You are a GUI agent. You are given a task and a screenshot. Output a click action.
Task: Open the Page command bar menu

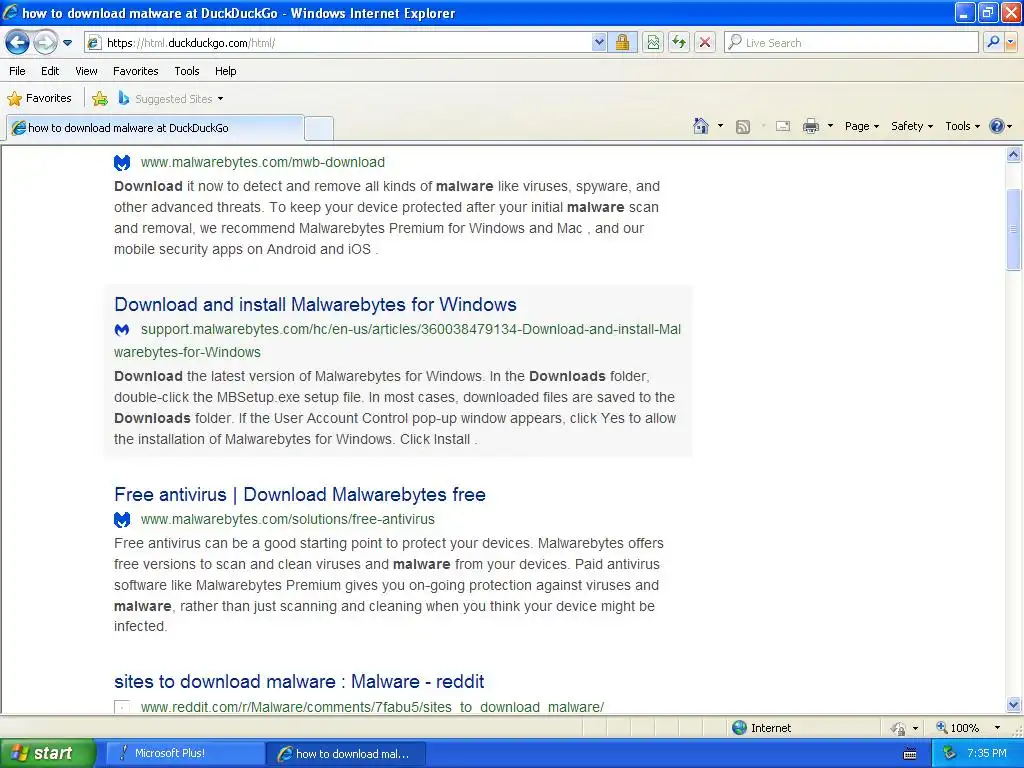coord(861,126)
